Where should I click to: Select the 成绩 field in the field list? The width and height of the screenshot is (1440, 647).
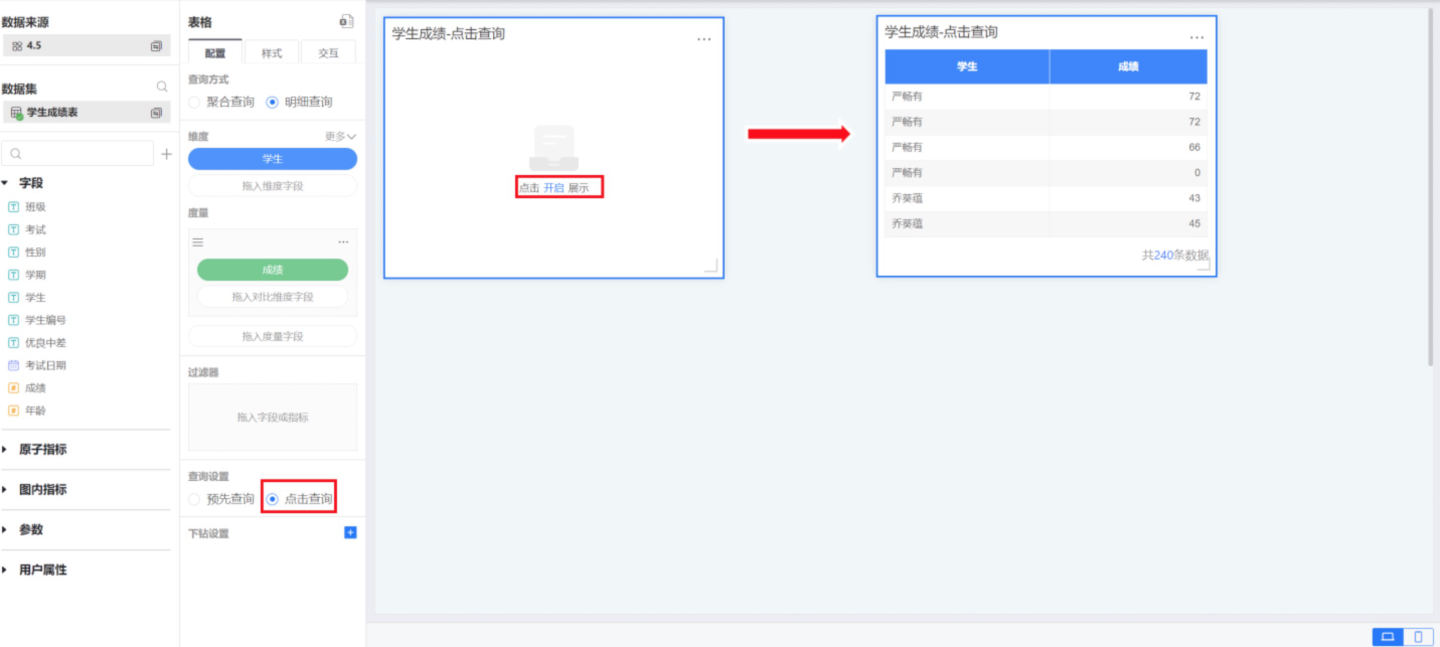pos(35,388)
